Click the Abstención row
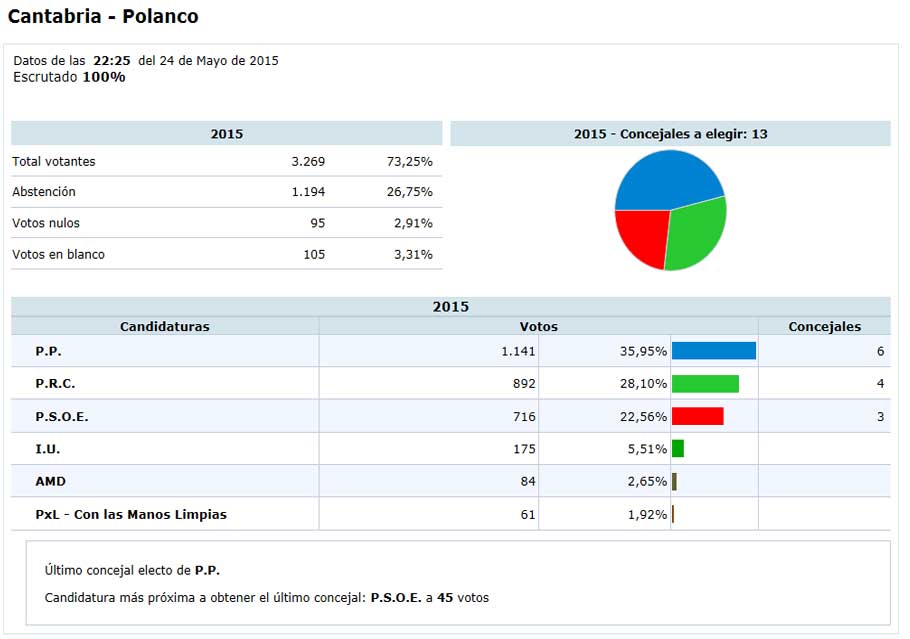This screenshot has width=910, height=639. click(x=45, y=192)
